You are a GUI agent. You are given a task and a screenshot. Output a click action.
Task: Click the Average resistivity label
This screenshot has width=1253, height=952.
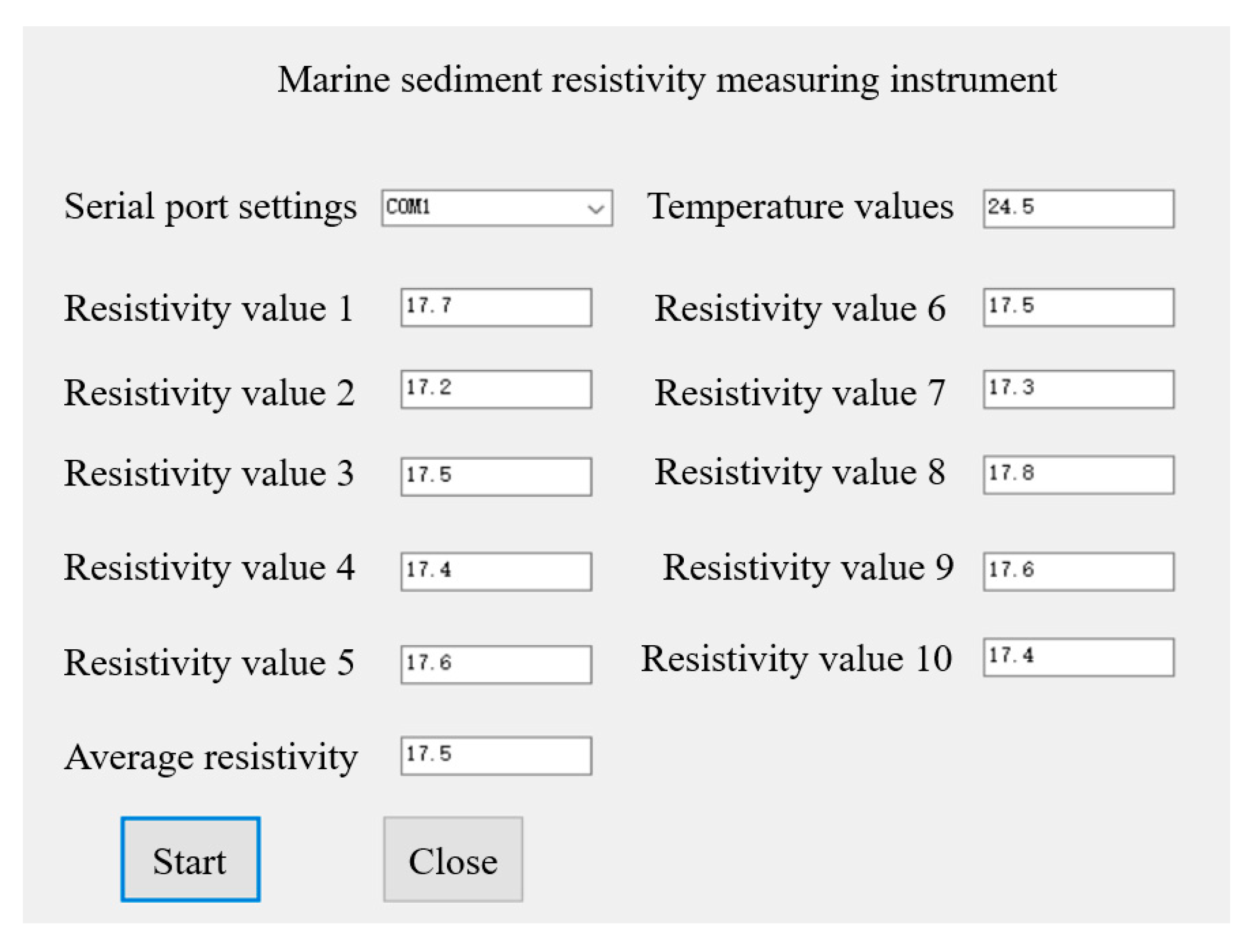211,757
